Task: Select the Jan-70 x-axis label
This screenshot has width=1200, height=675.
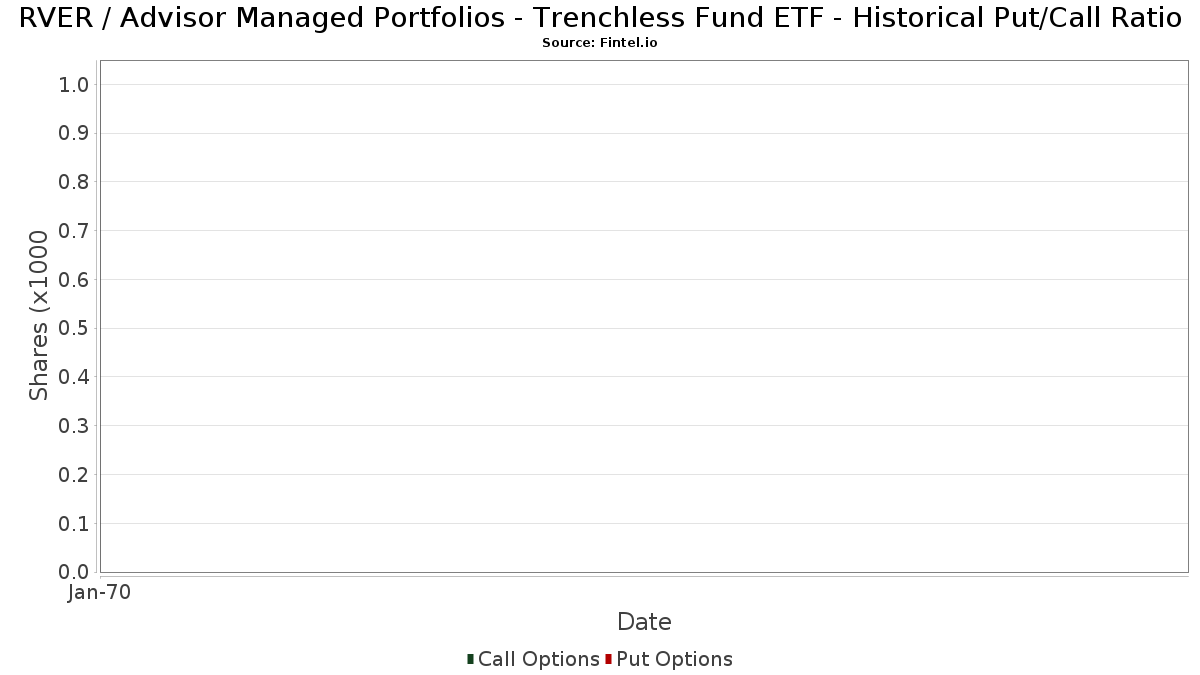Action: [99, 593]
